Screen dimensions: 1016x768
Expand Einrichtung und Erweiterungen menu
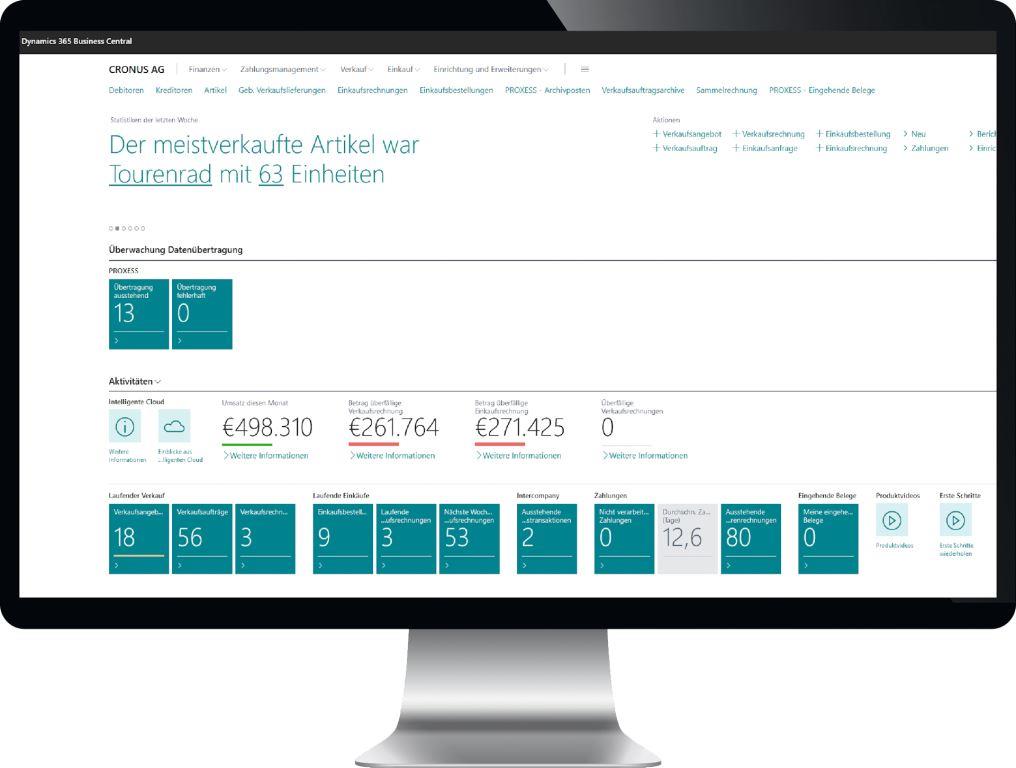pos(491,69)
